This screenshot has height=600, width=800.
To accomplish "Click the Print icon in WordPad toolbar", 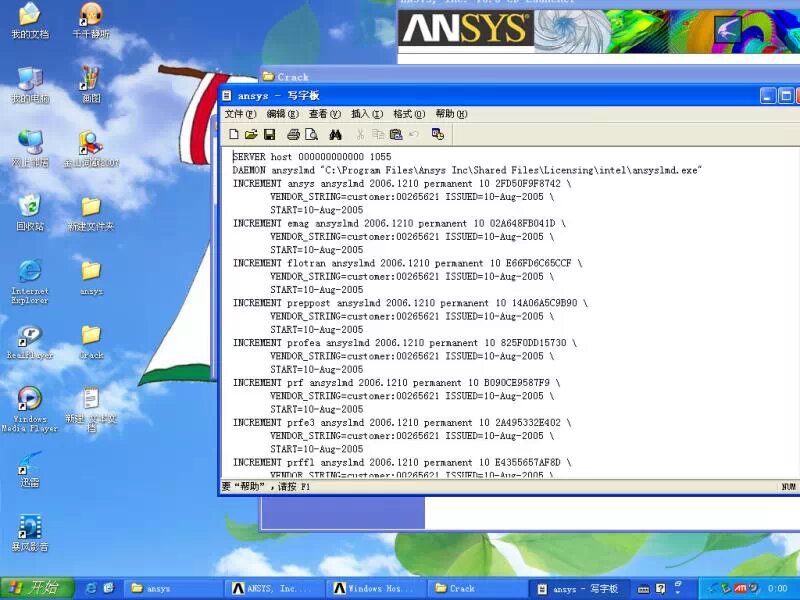I will [x=293, y=134].
